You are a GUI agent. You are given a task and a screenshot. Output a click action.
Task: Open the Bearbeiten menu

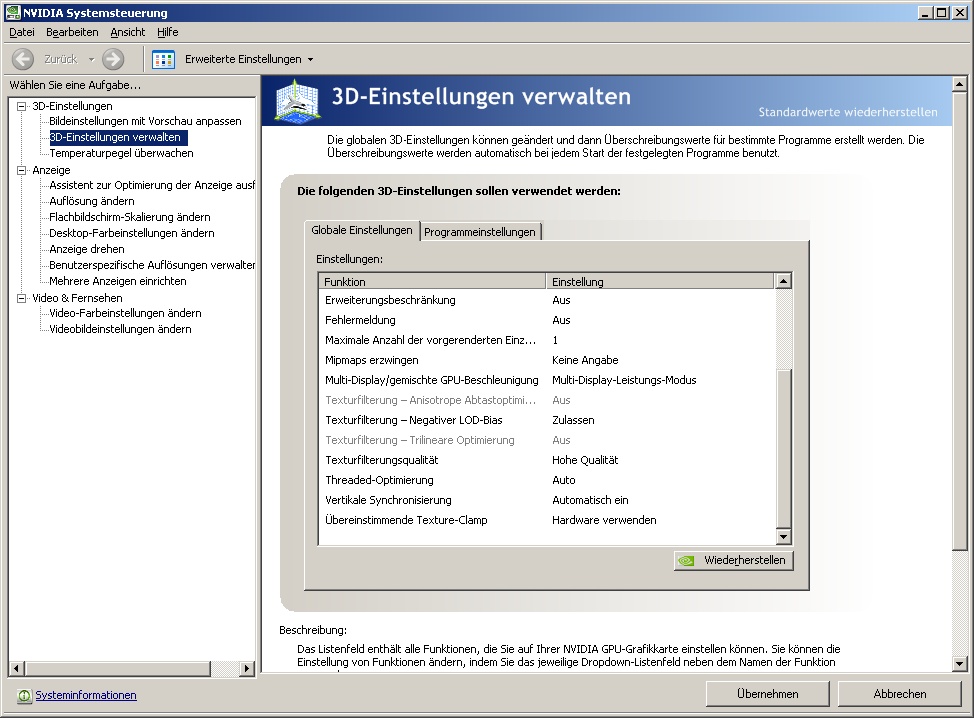click(x=72, y=32)
